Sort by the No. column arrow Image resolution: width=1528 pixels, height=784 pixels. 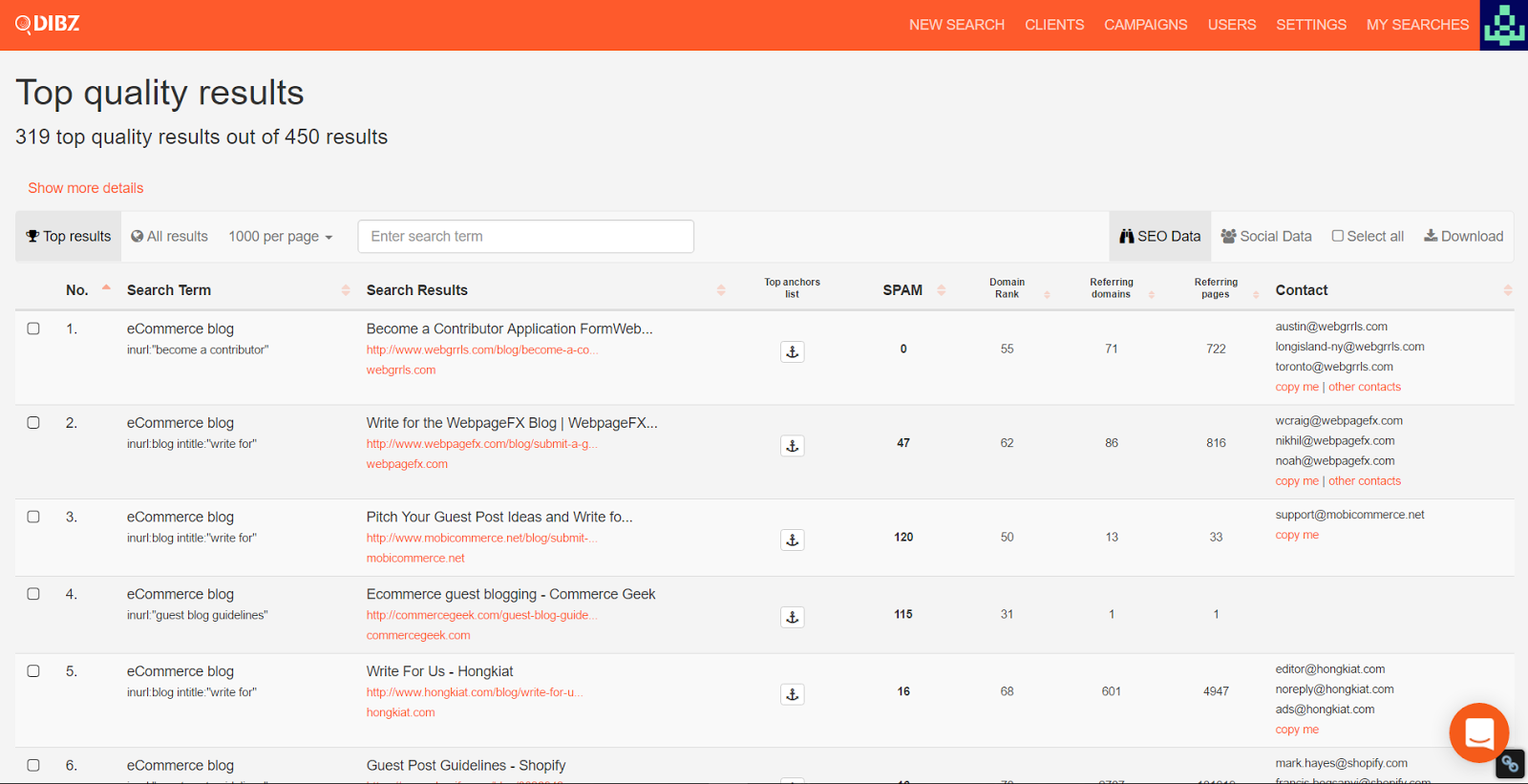click(106, 288)
